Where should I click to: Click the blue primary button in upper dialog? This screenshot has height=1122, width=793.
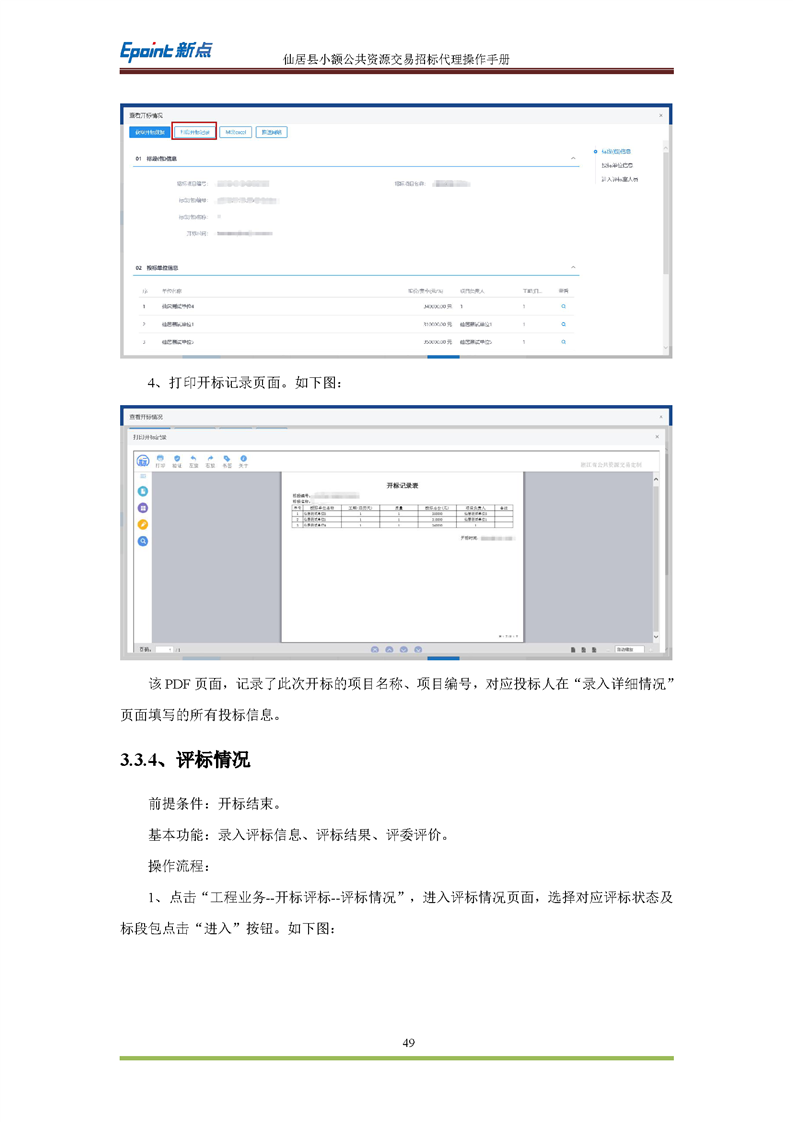[x=150, y=132]
